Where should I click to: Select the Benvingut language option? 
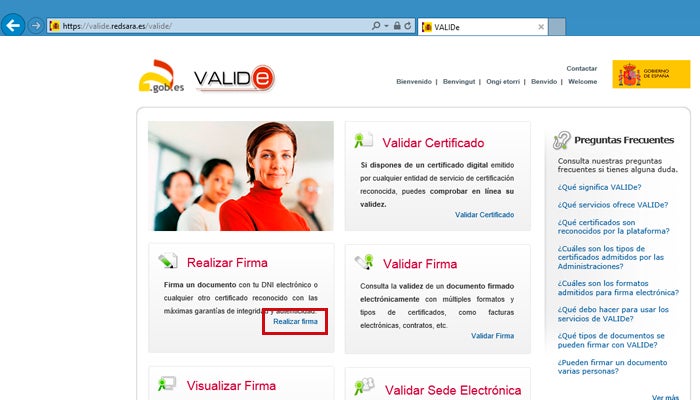(x=459, y=82)
